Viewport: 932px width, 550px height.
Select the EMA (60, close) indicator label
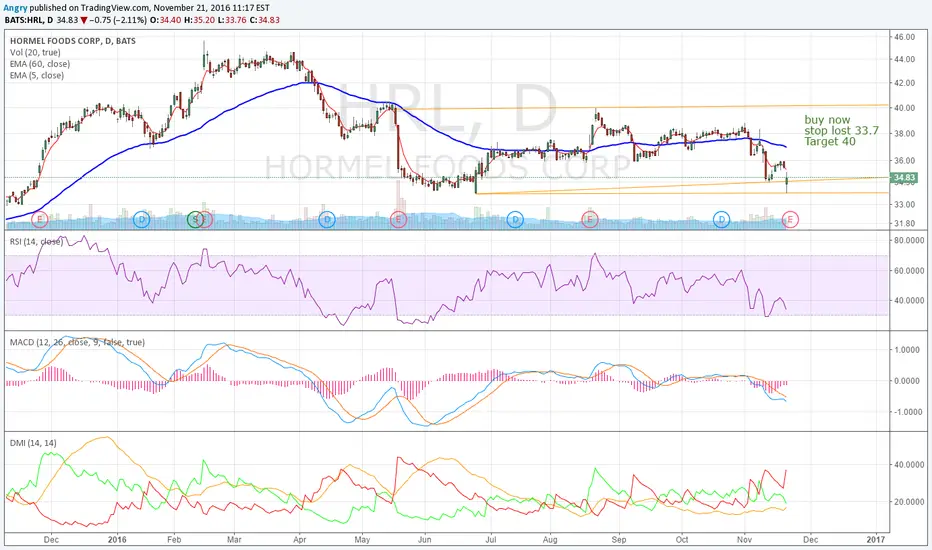click(40, 64)
